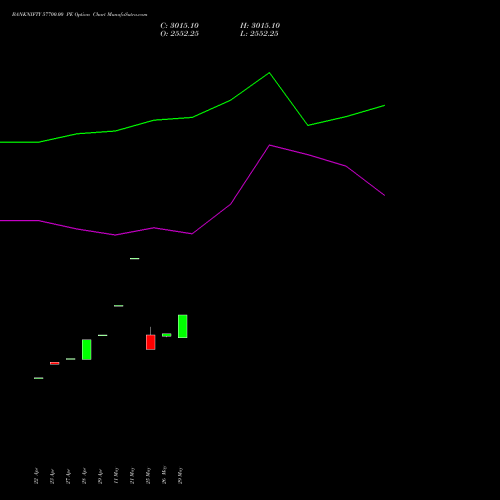Select the tall green candle for 29 May
This screenshot has height=500, width=500.
pyautogui.click(x=183, y=326)
